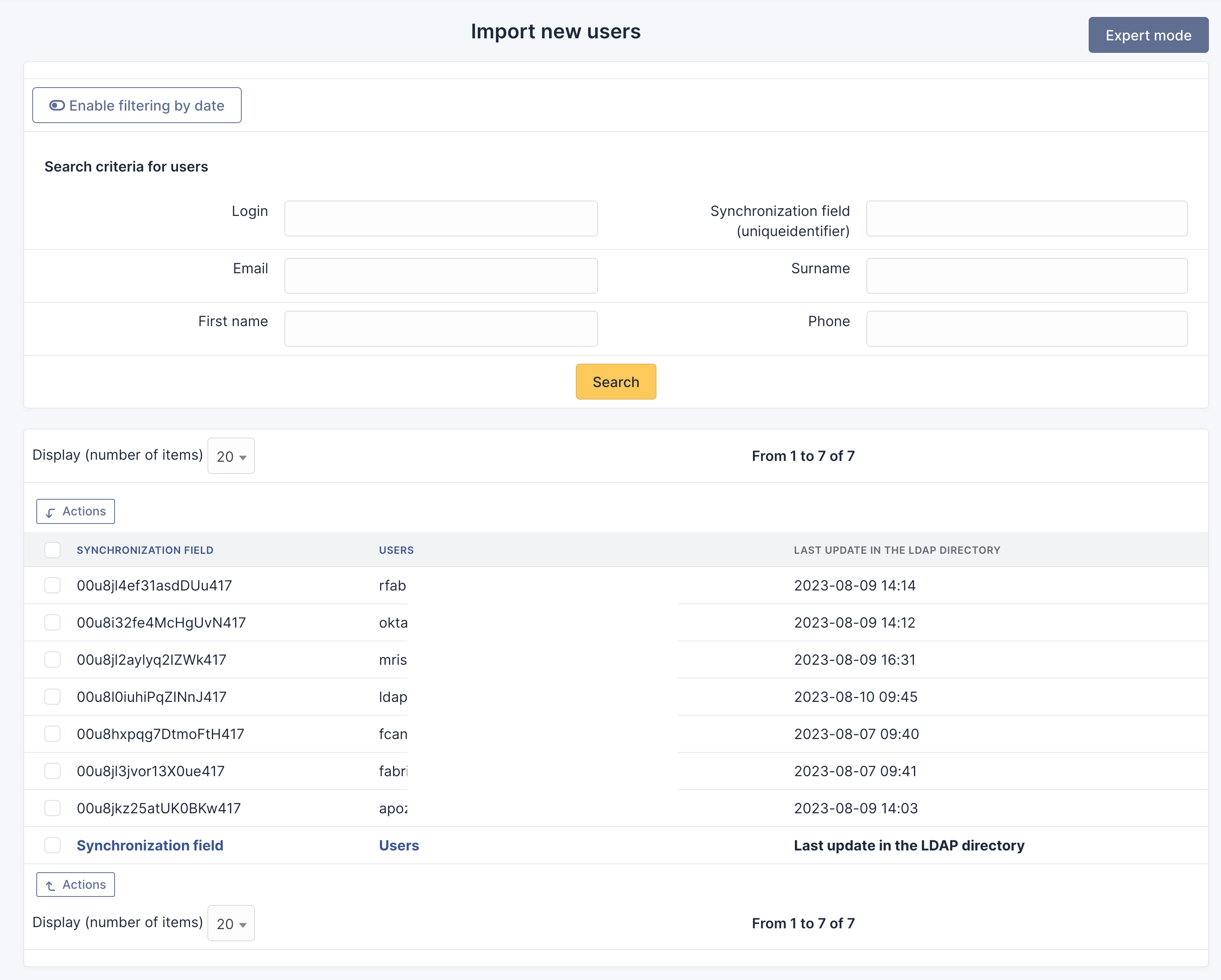
Task: Click the Expert mode button
Action: coord(1148,35)
